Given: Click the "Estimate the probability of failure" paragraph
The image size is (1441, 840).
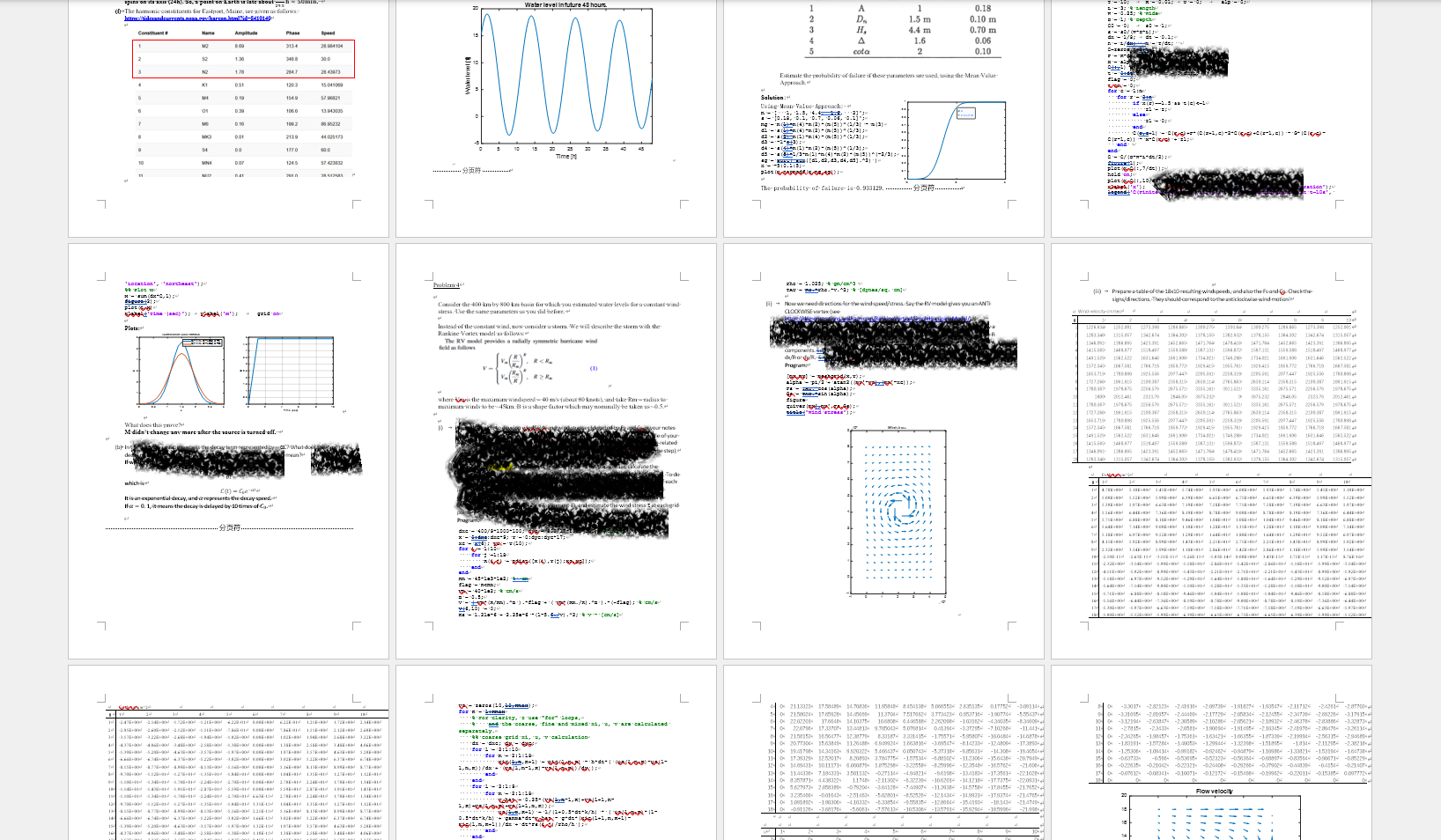Looking at the screenshot, I should pyautogui.click(x=888, y=79).
